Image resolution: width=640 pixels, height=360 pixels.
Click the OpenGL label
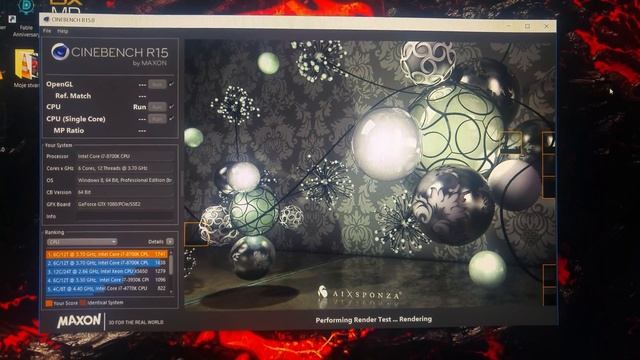(60, 84)
